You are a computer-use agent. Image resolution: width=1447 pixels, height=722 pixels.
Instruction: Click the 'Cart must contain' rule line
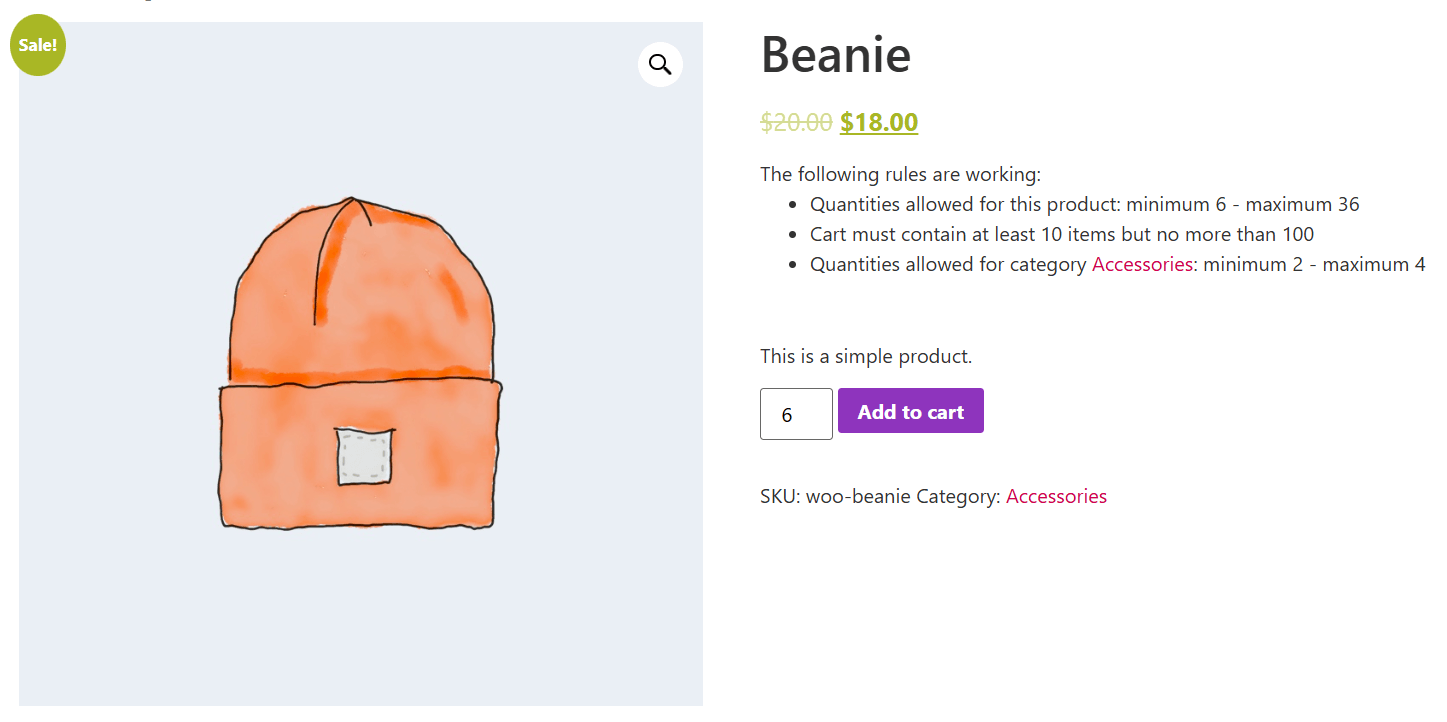(1062, 235)
